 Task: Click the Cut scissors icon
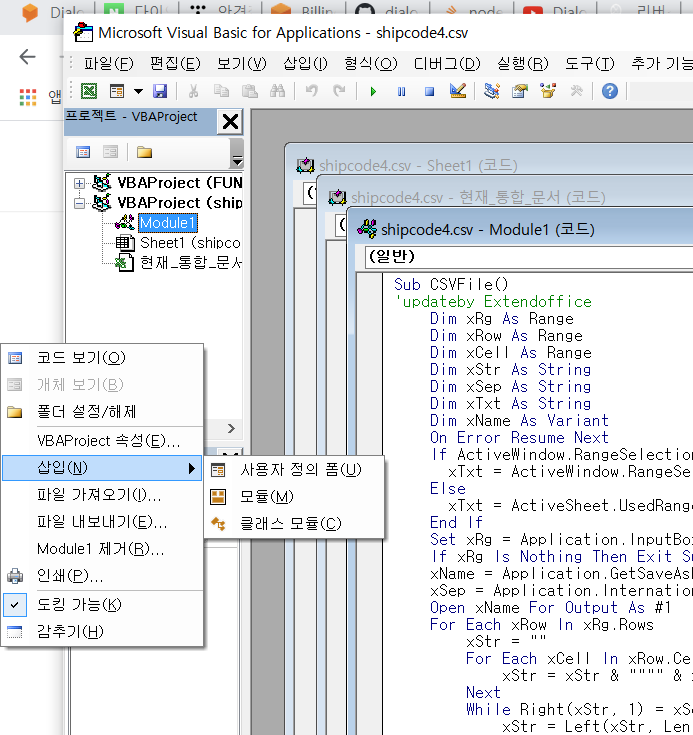click(x=193, y=91)
